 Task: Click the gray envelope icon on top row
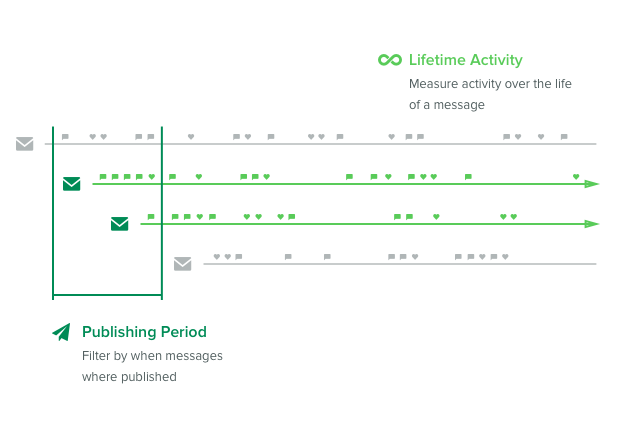[x=24, y=144]
